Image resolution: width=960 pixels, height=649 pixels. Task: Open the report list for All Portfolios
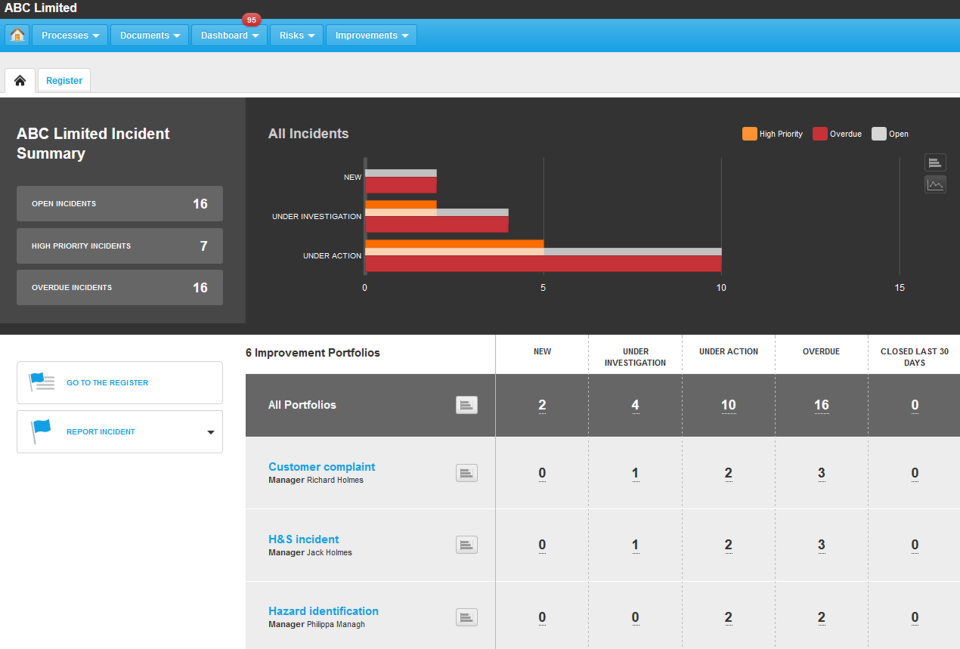[466, 405]
